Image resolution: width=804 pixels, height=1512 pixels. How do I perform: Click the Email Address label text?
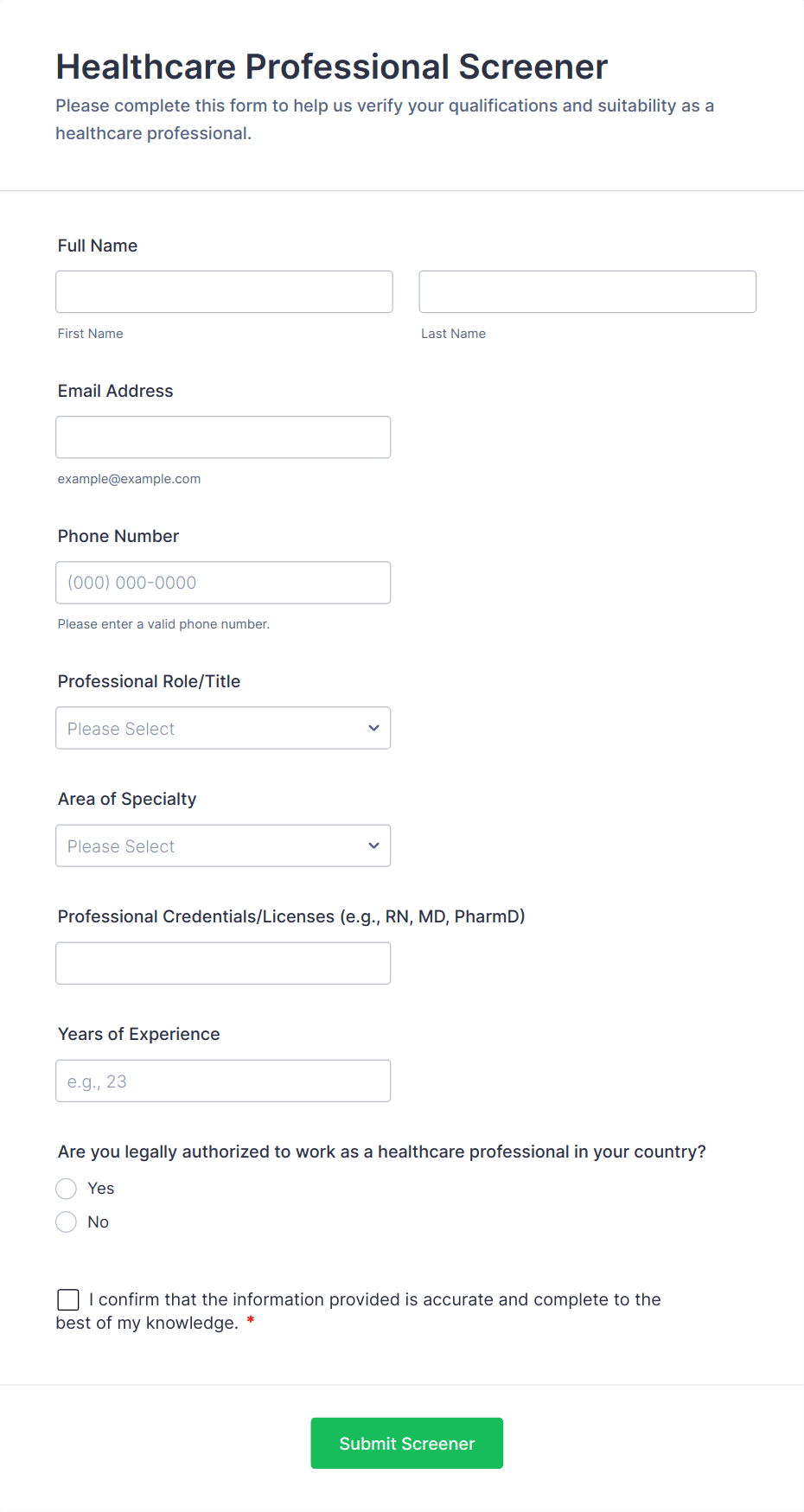pyautogui.click(x=116, y=391)
